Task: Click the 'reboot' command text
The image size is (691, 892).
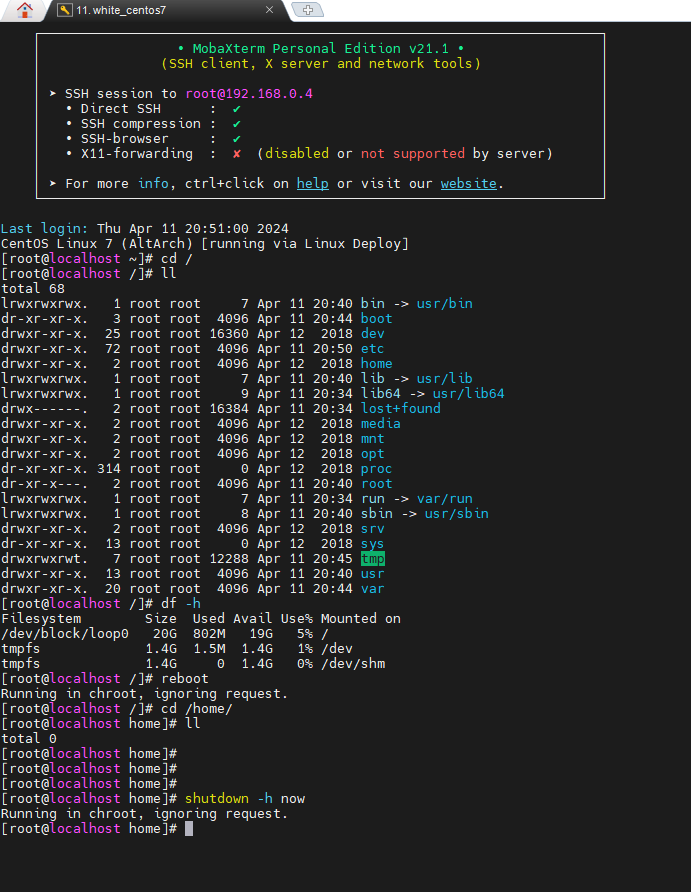Action: [x=185, y=679]
